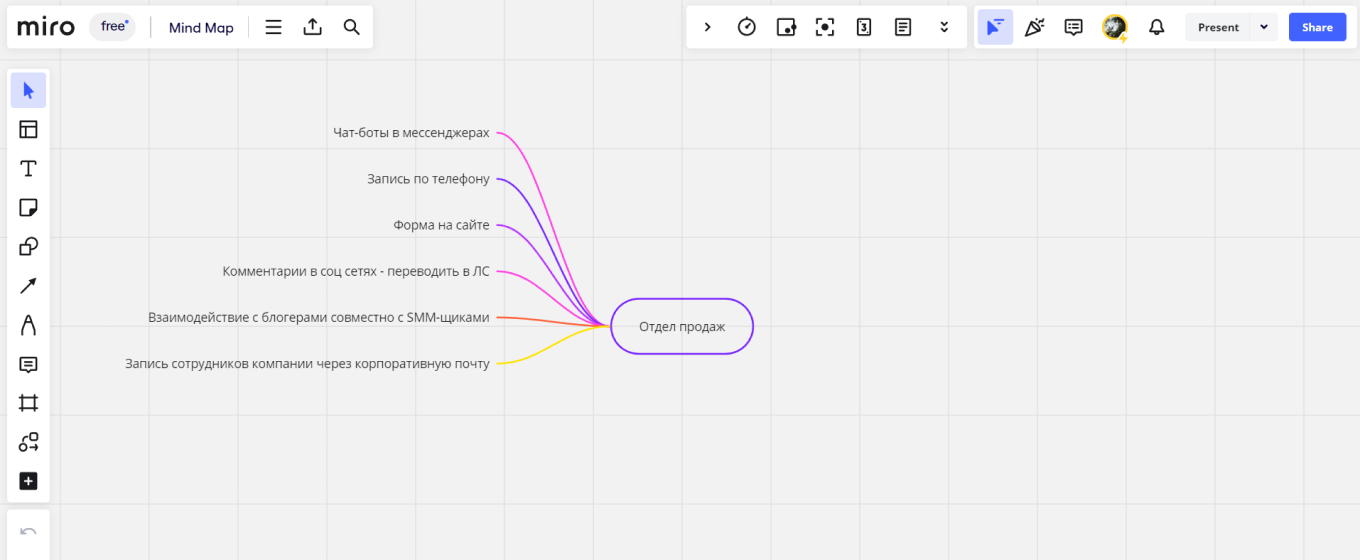The image size is (1360, 560).
Task: Click the Export board upload icon
Action: pos(313,27)
